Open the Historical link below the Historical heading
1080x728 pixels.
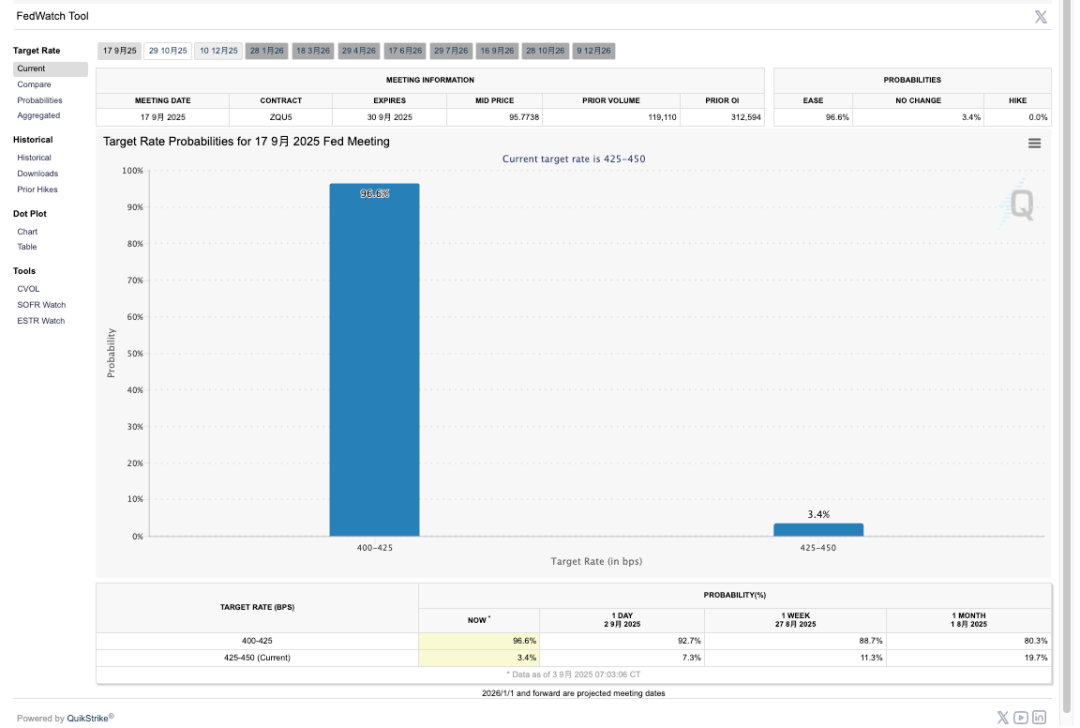pos(34,158)
